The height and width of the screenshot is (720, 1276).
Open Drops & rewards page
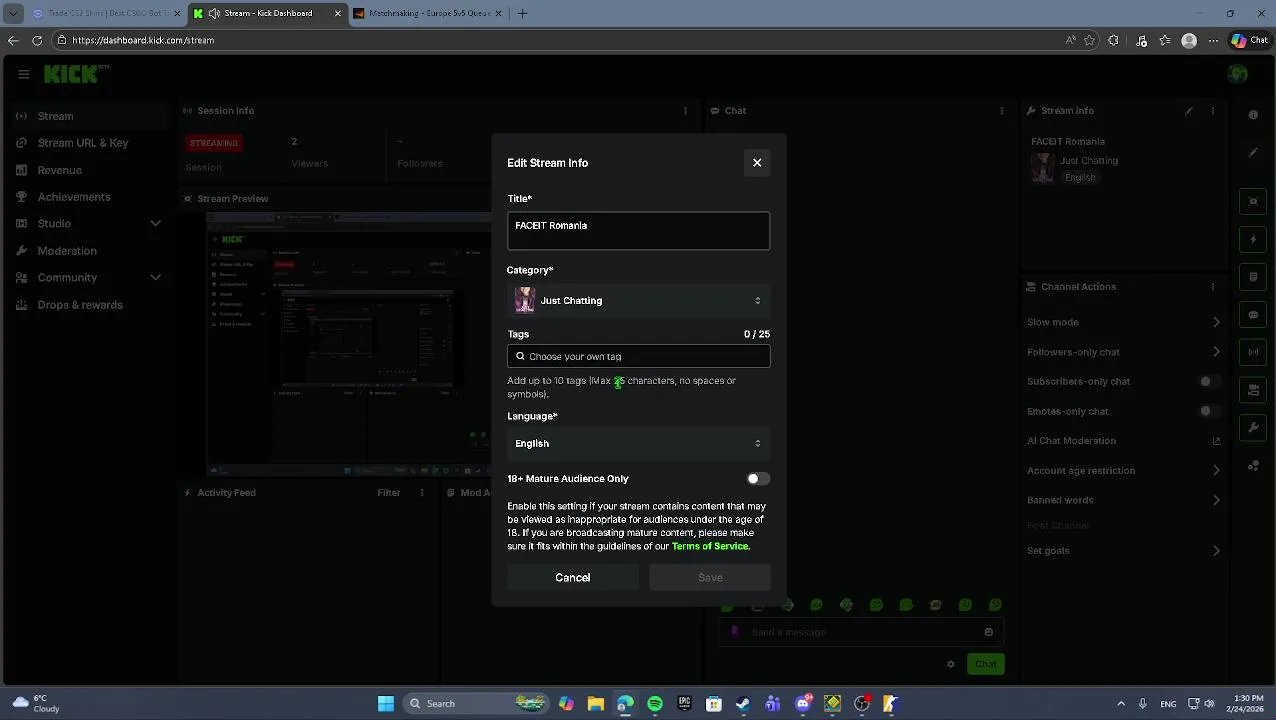[86, 305]
